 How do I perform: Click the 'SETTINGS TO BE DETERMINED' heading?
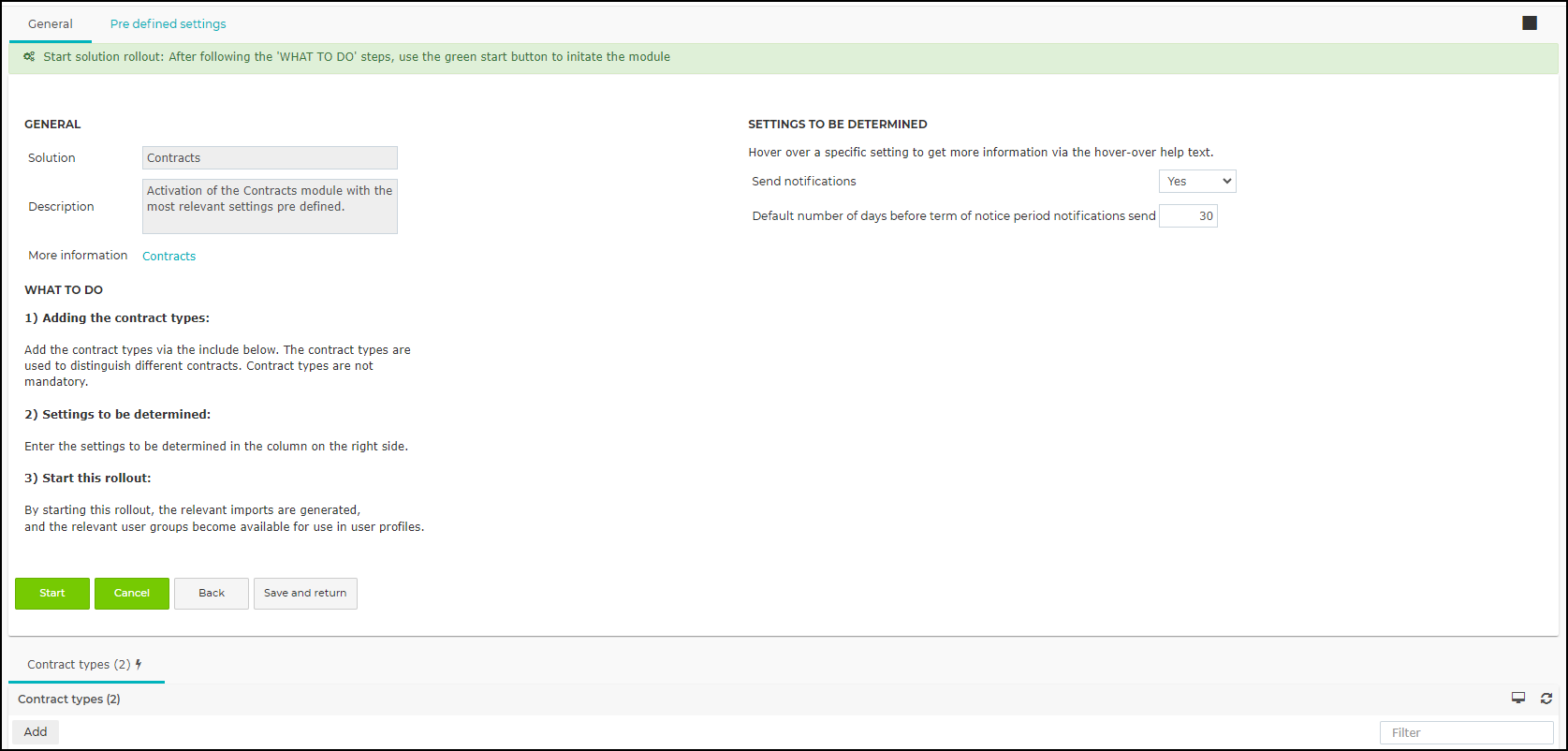tap(838, 125)
